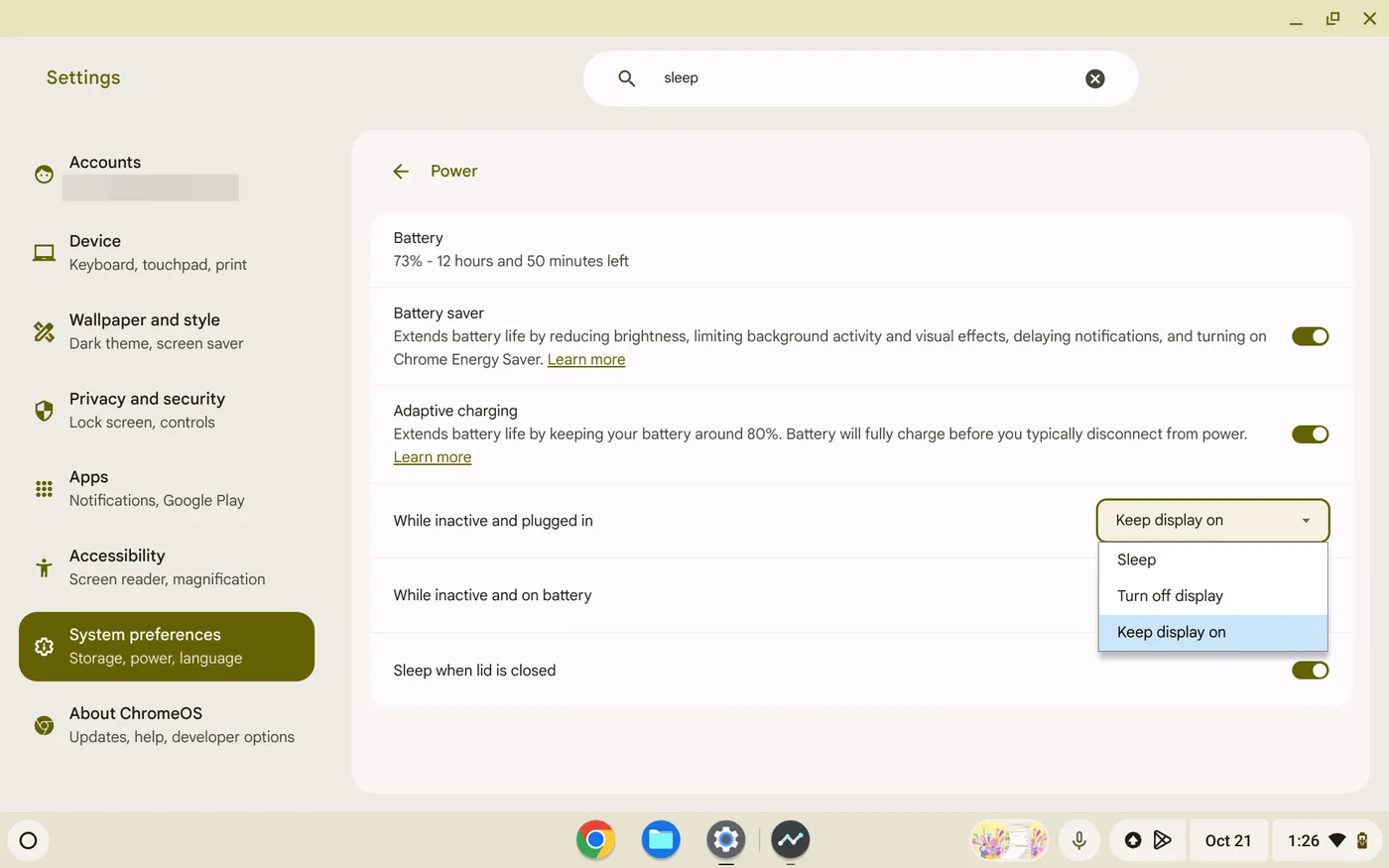This screenshot has width=1389, height=868.
Task: Clear the search field with the X icon
Action: tap(1095, 78)
